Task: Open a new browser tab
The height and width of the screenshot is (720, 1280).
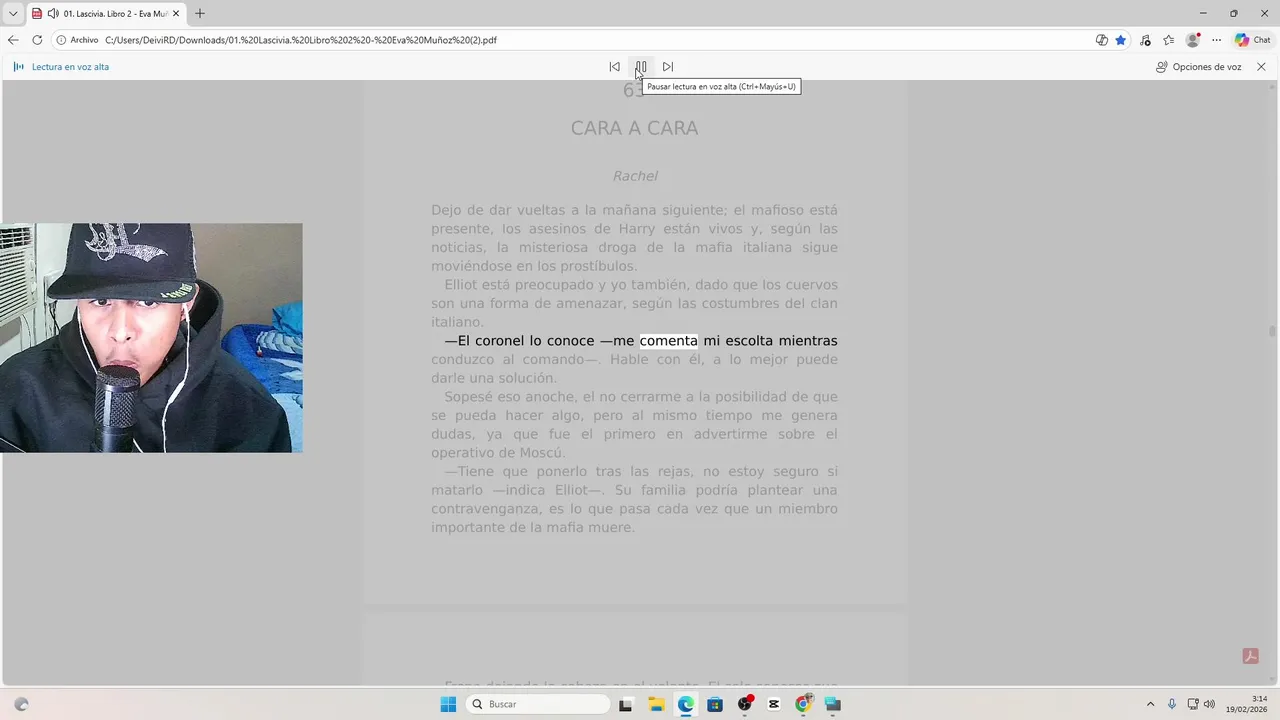Action: tap(200, 14)
